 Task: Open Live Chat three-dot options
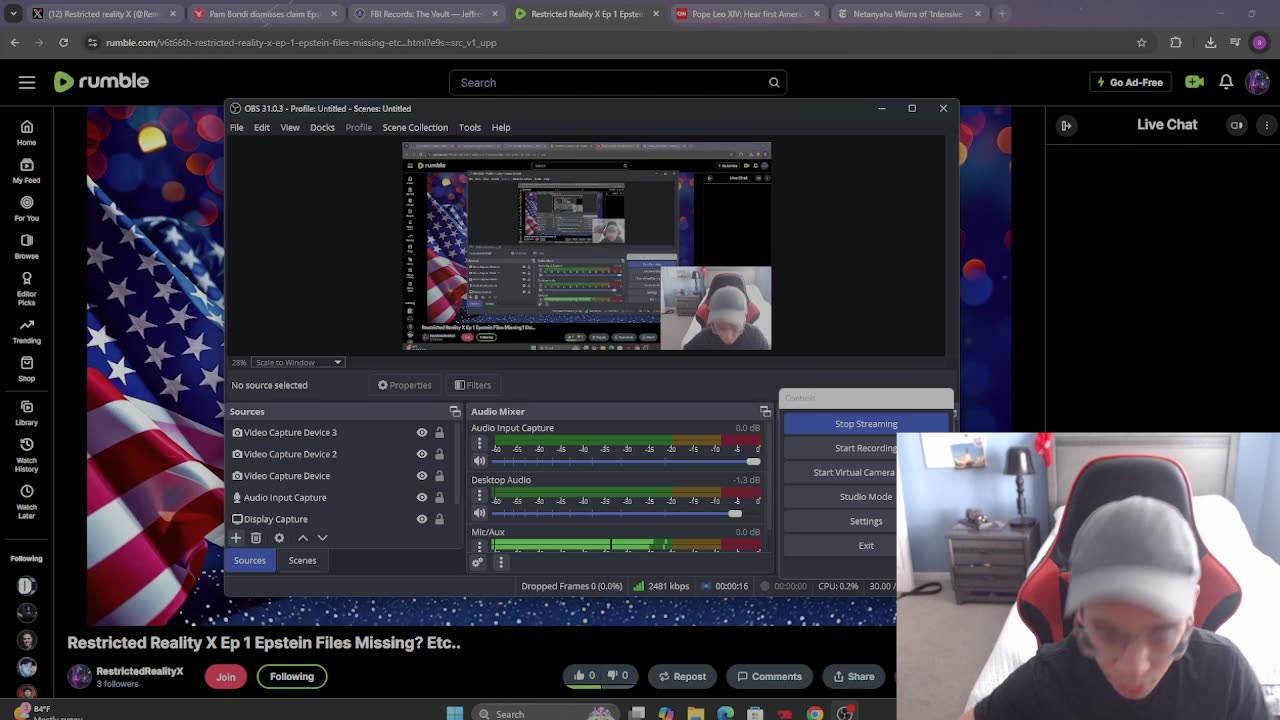[1267, 125]
